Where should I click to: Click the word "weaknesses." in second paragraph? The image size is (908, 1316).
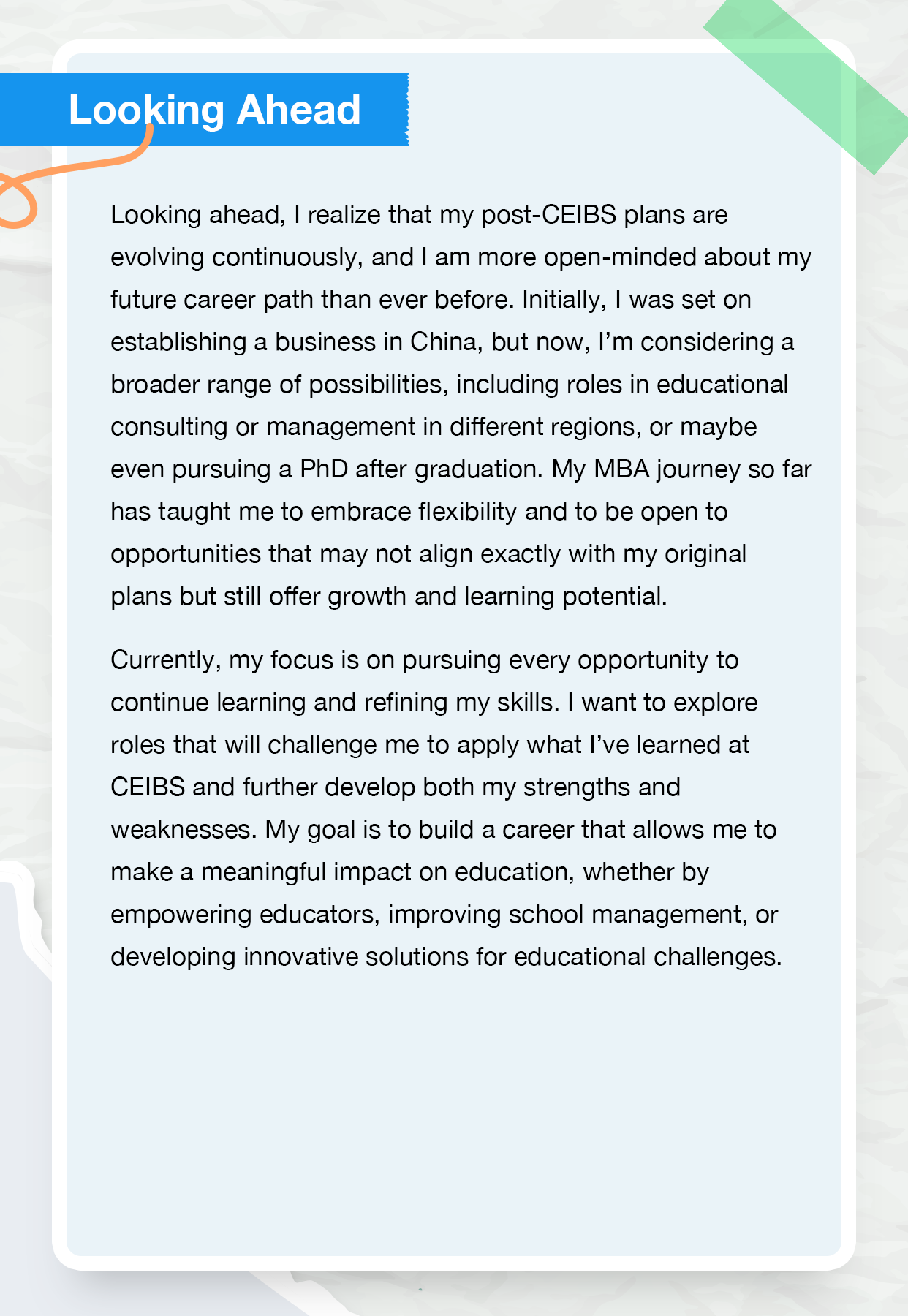(184, 830)
